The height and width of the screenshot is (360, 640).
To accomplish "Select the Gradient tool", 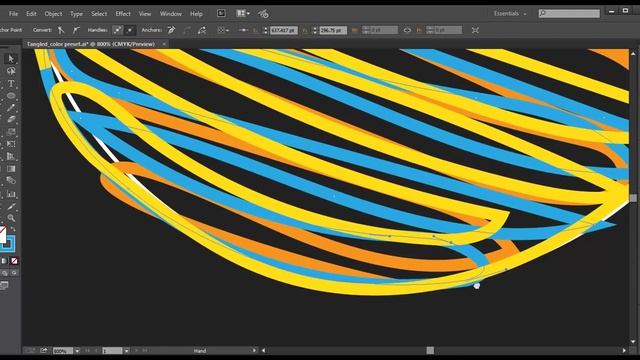I will [x=11, y=169].
